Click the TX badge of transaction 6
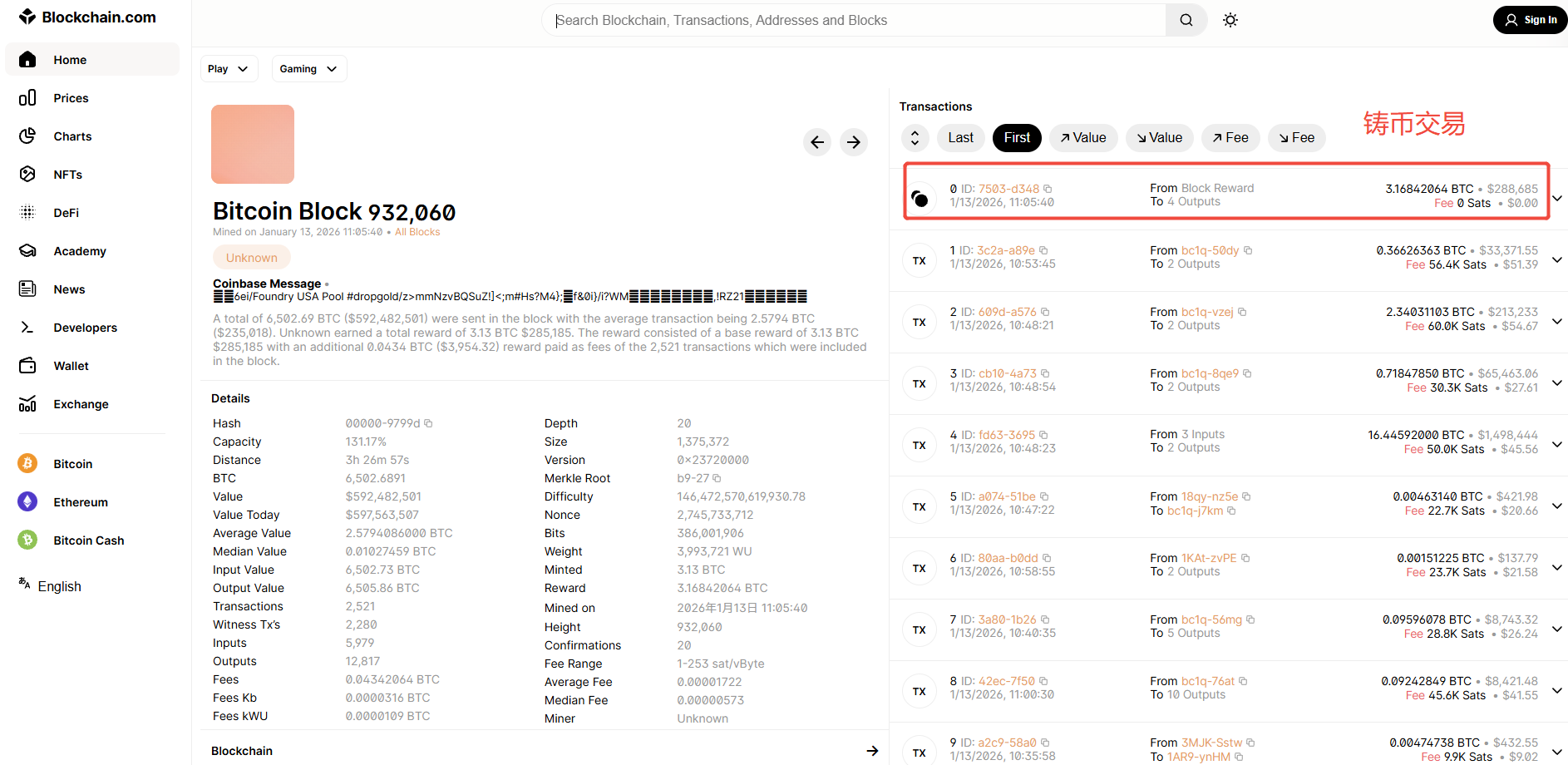 pos(920,569)
